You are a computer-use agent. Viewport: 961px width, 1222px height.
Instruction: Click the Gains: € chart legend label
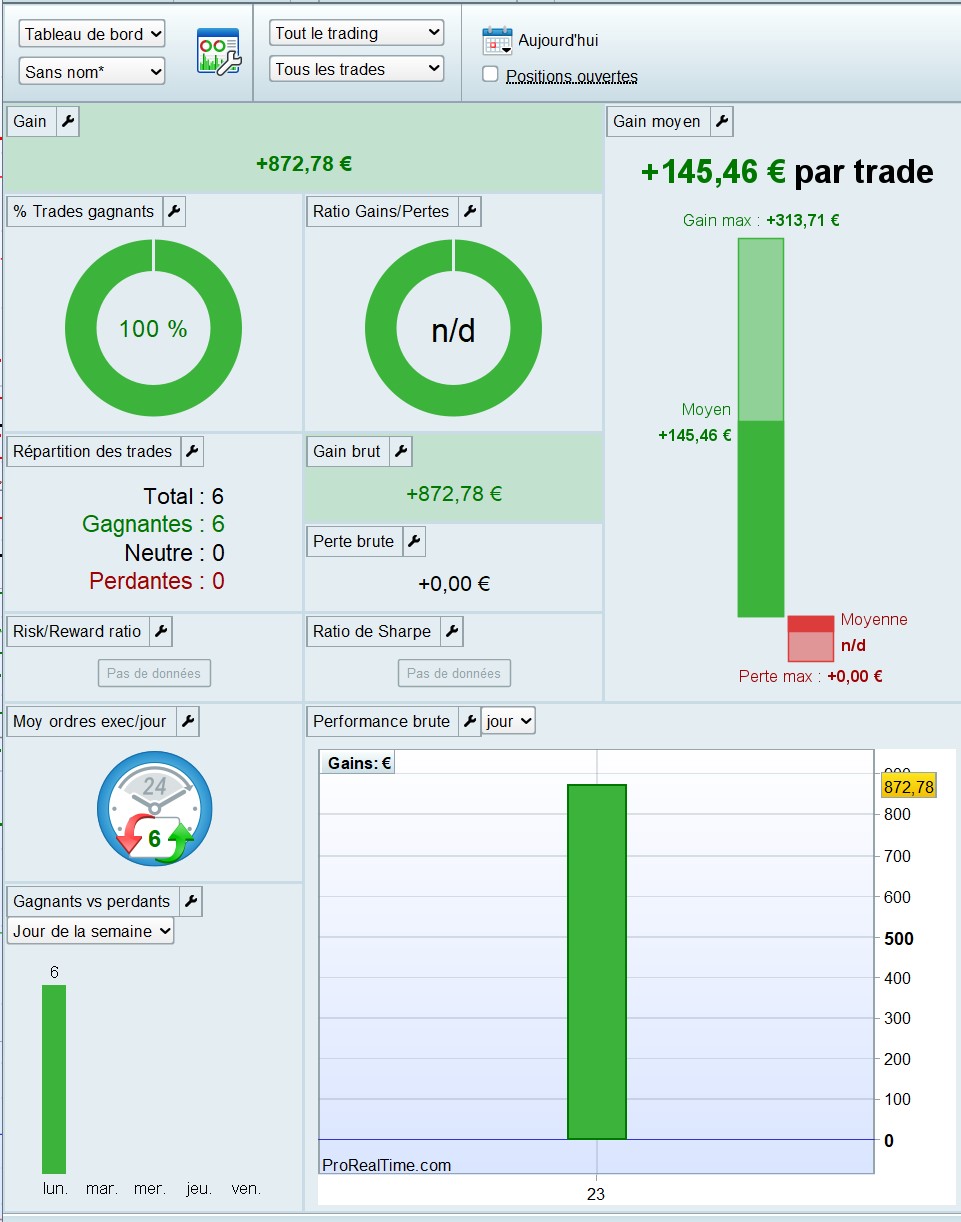pos(358,763)
